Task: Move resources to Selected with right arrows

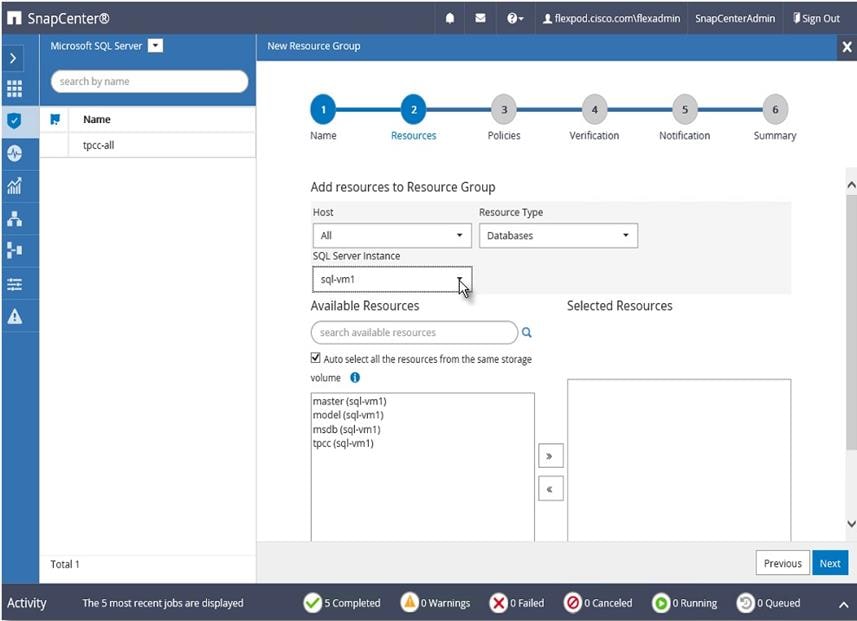Action: pos(550,456)
